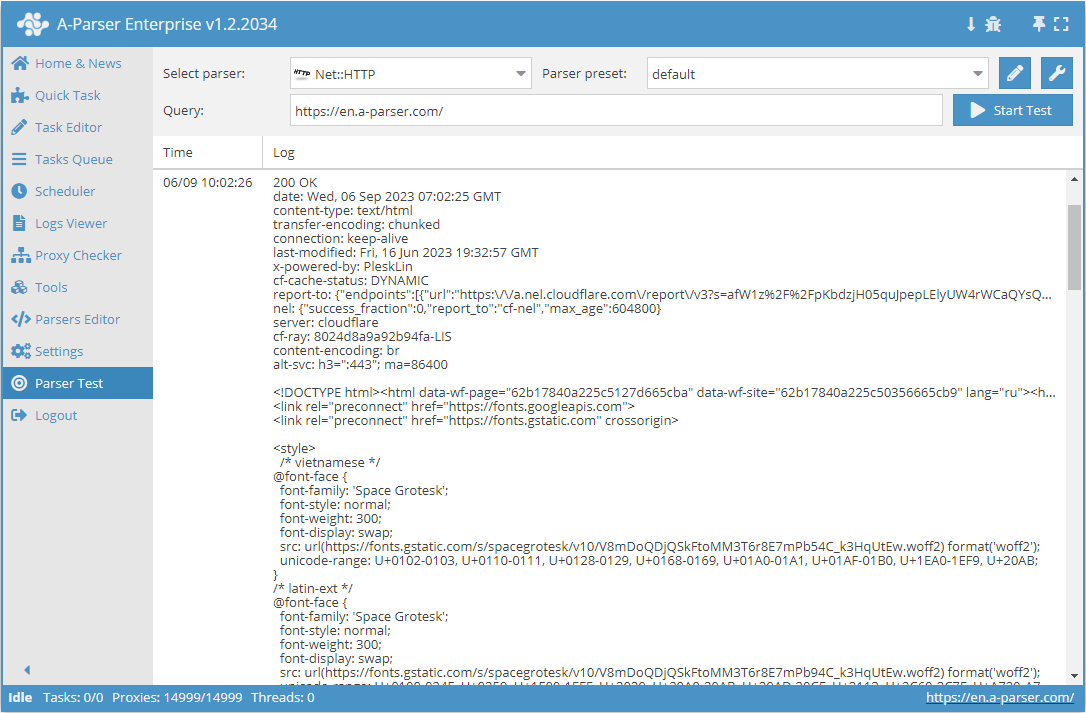This screenshot has width=1086, height=713.
Task: Click the en.a-parser.com link in status bar
Action: [1000, 697]
